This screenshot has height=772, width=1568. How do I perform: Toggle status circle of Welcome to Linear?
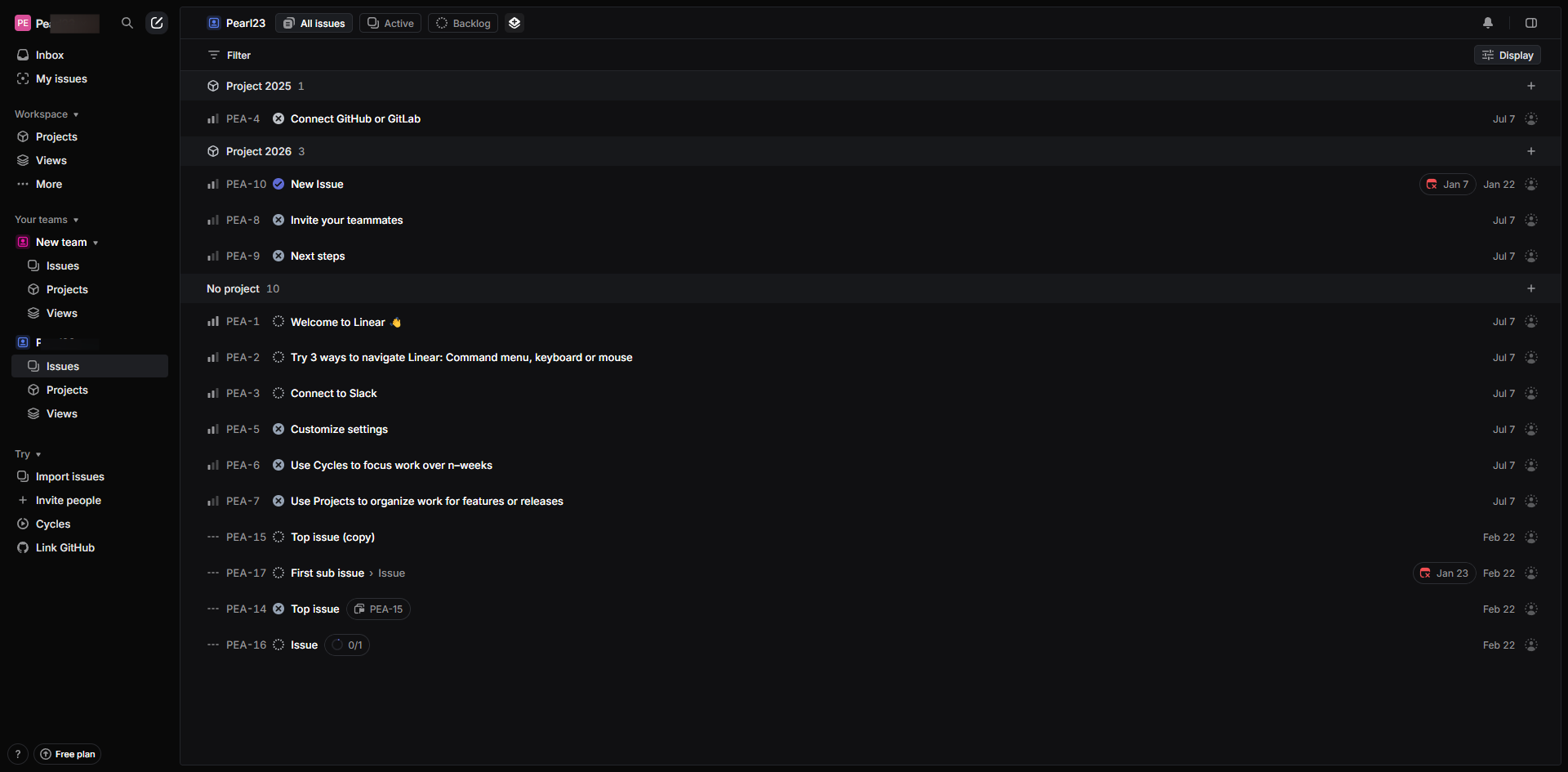(x=278, y=322)
